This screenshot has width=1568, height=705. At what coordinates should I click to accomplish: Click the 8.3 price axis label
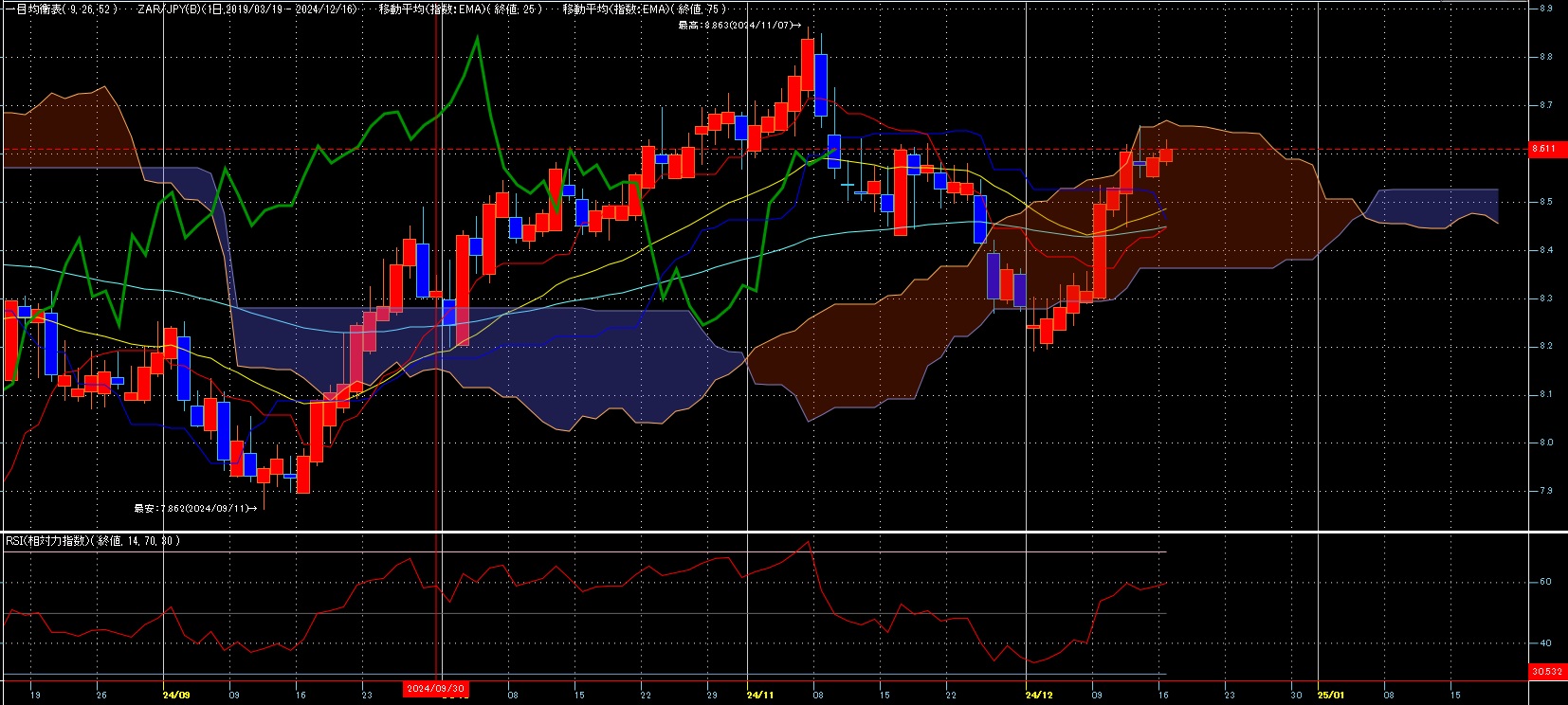(1546, 298)
